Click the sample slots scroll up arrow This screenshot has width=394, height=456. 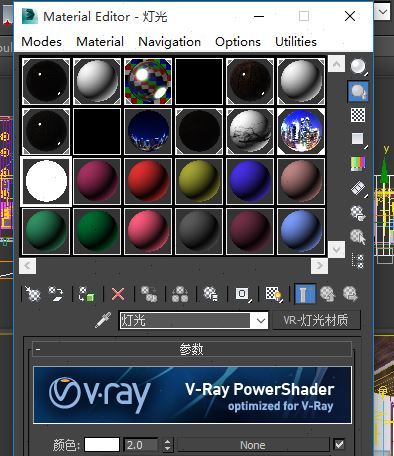[x=336, y=64]
